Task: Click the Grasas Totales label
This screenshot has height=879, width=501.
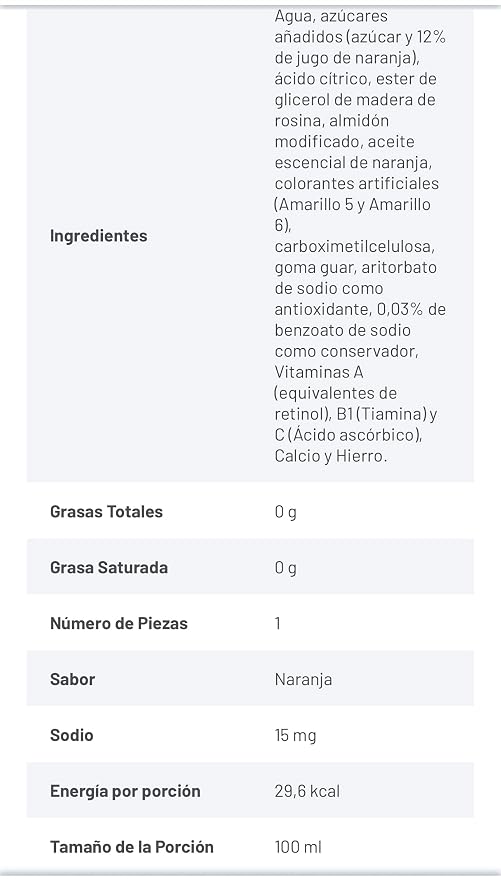Action: [106, 512]
